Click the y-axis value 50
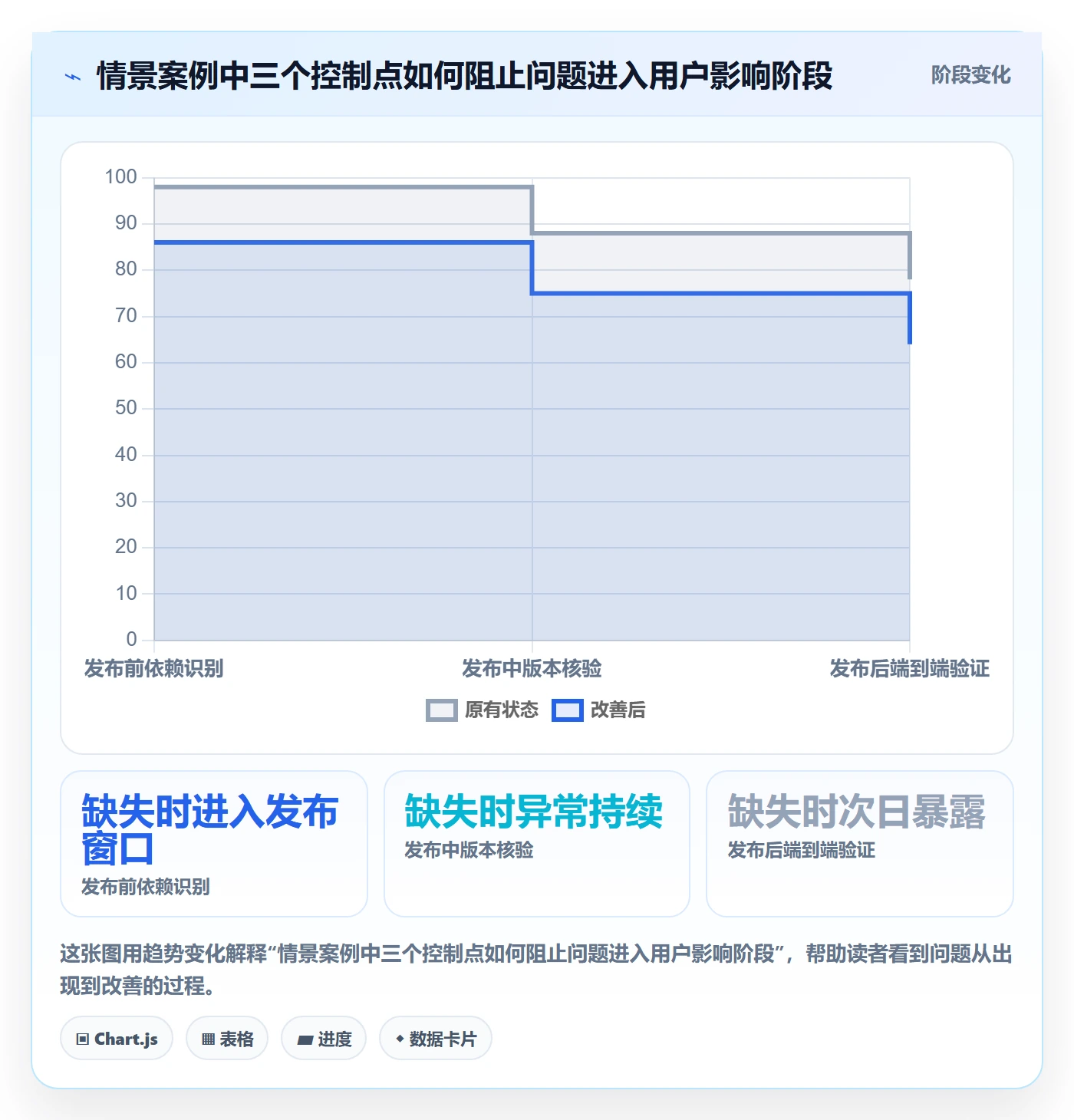Screen dimensions: 1074x1120 (126, 408)
